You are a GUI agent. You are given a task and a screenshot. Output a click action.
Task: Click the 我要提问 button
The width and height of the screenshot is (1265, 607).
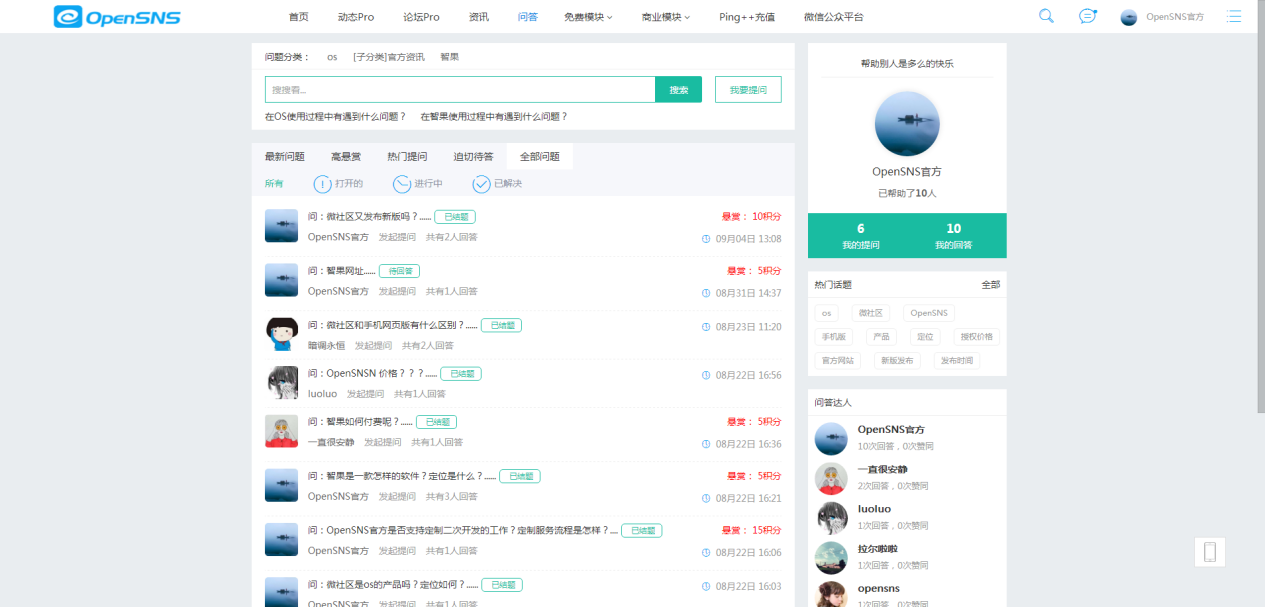(x=748, y=90)
